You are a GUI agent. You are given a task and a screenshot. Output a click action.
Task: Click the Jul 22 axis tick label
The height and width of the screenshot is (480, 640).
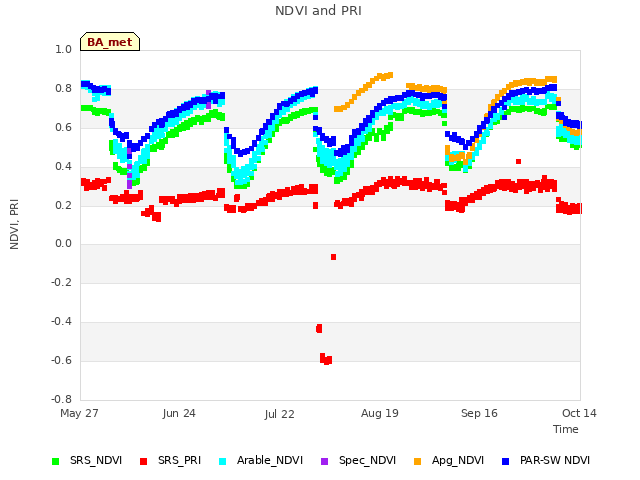click(x=279, y=414)
